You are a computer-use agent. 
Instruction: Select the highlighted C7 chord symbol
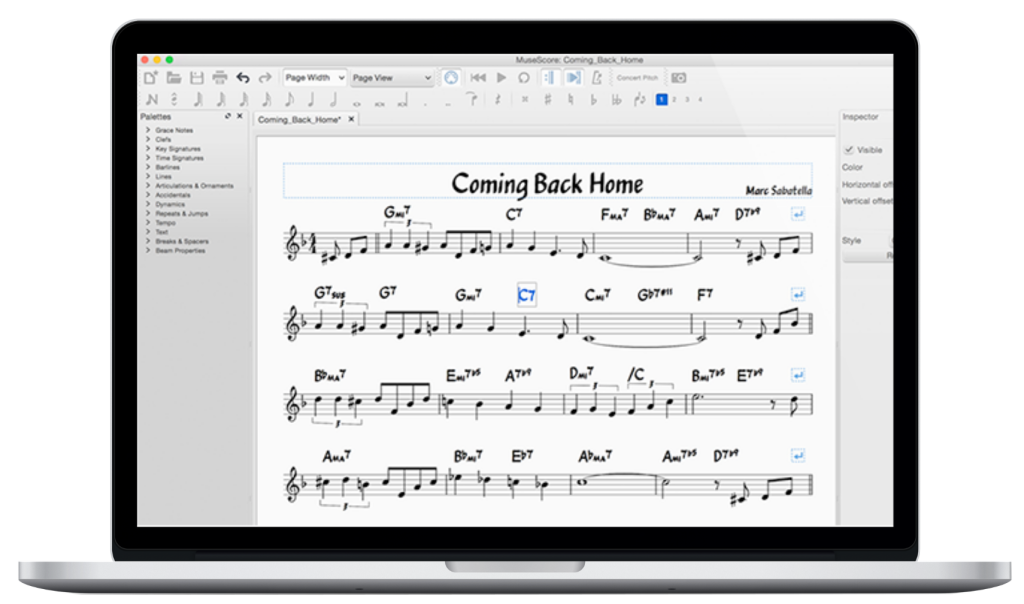(526, 295)
